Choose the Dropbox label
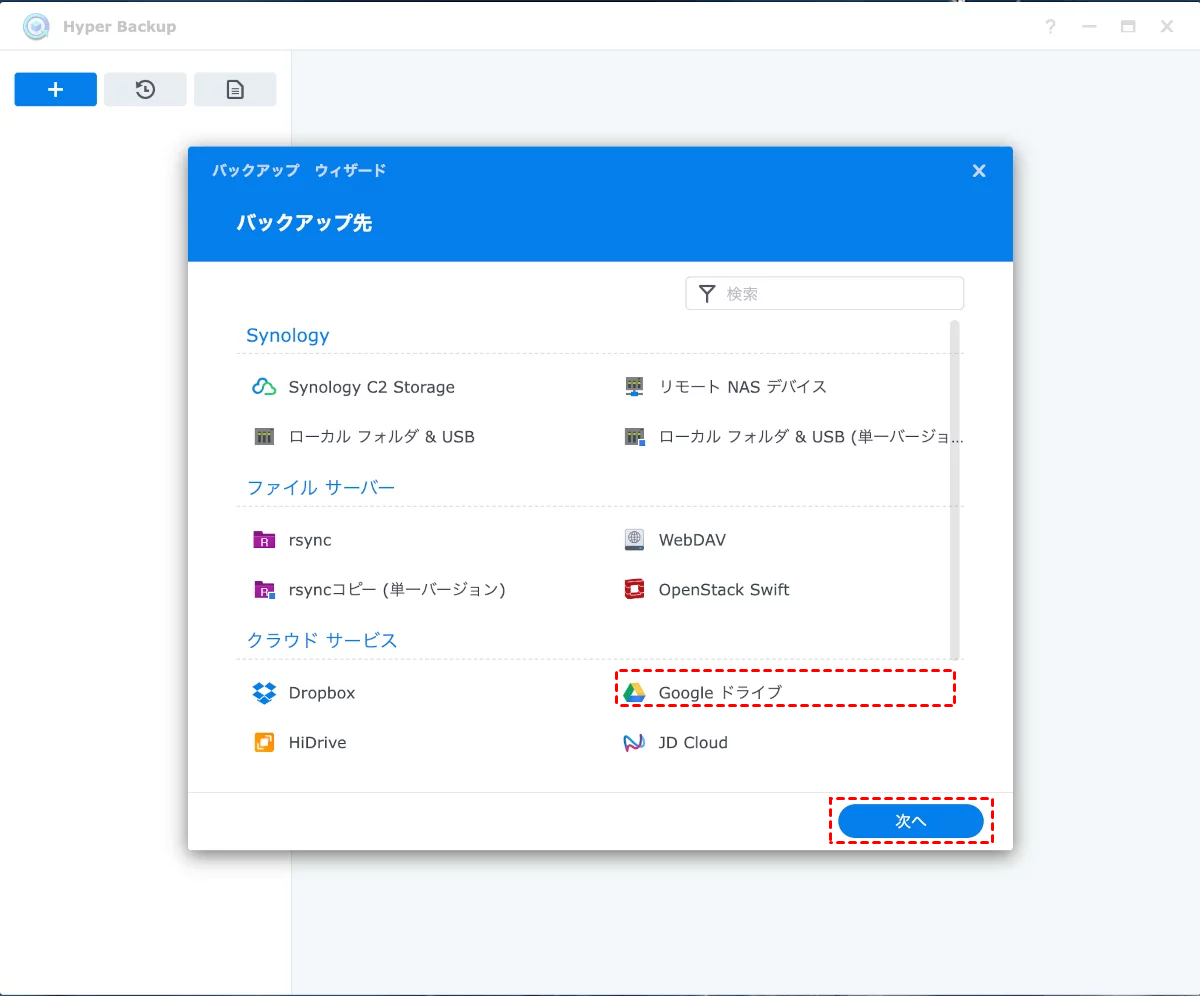The image size is (1200, 996). pos(322,693)
